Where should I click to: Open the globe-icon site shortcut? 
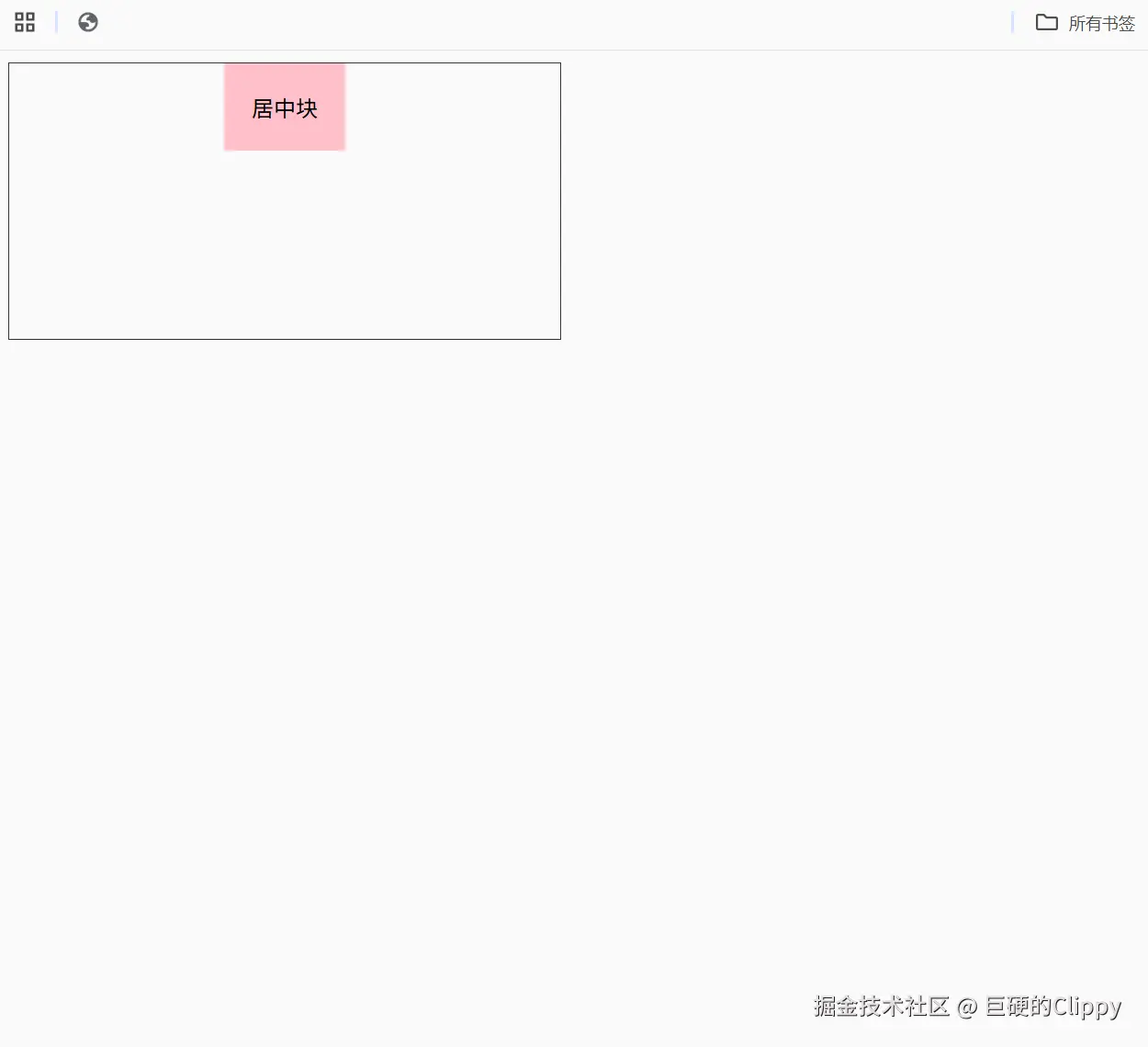coord(88,22)
